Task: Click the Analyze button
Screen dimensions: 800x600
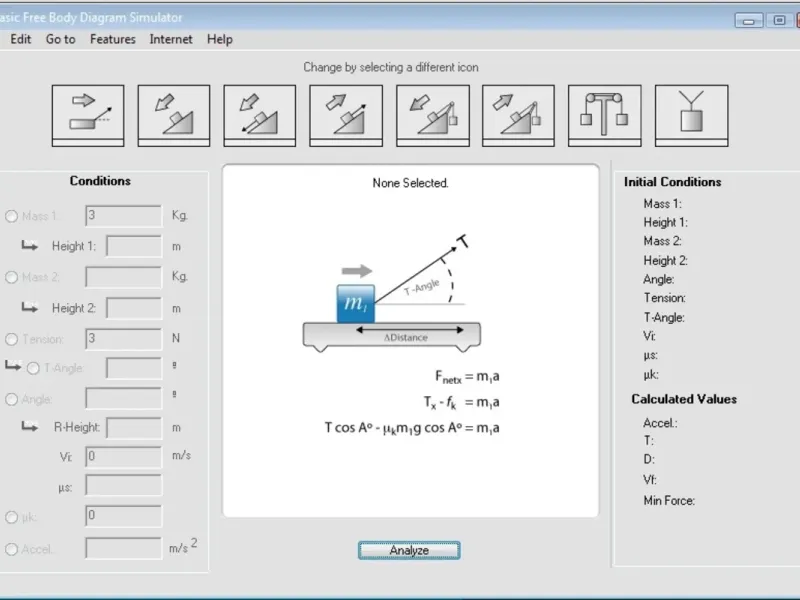Action: click(409, 551)
